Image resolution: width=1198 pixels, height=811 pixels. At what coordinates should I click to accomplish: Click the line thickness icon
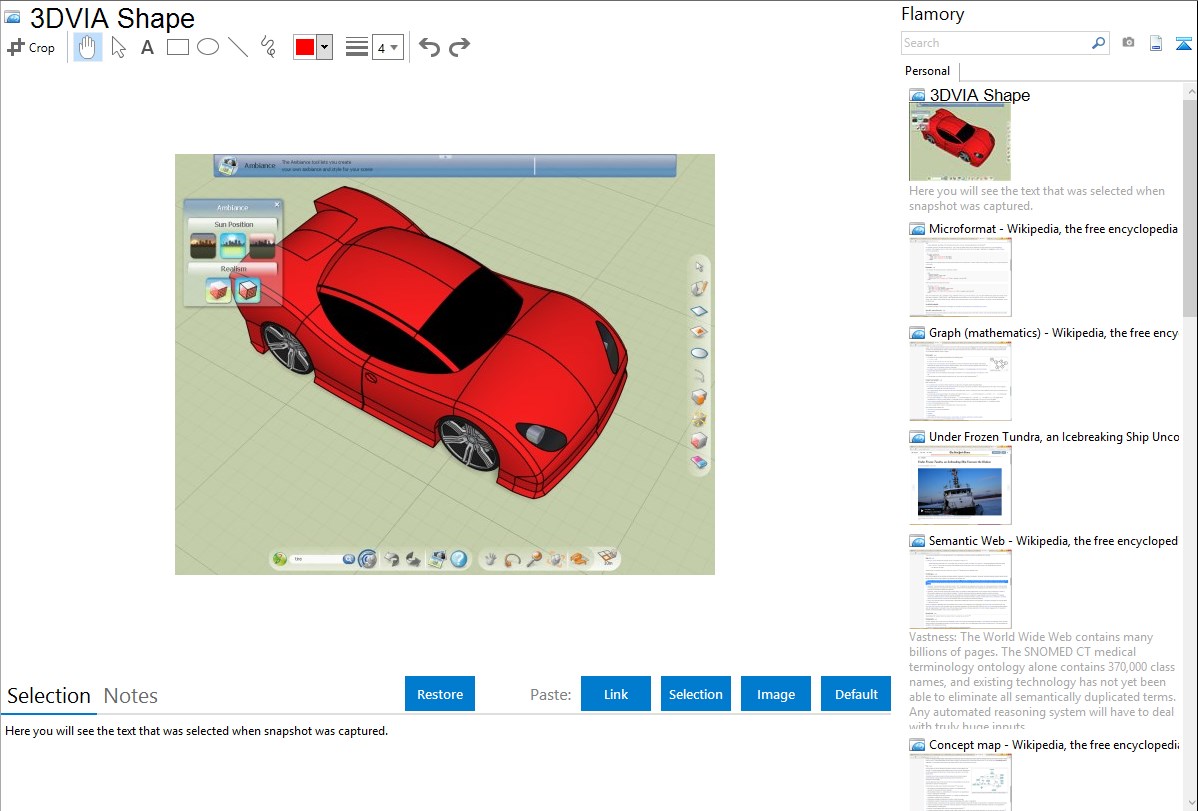(357, 47)
